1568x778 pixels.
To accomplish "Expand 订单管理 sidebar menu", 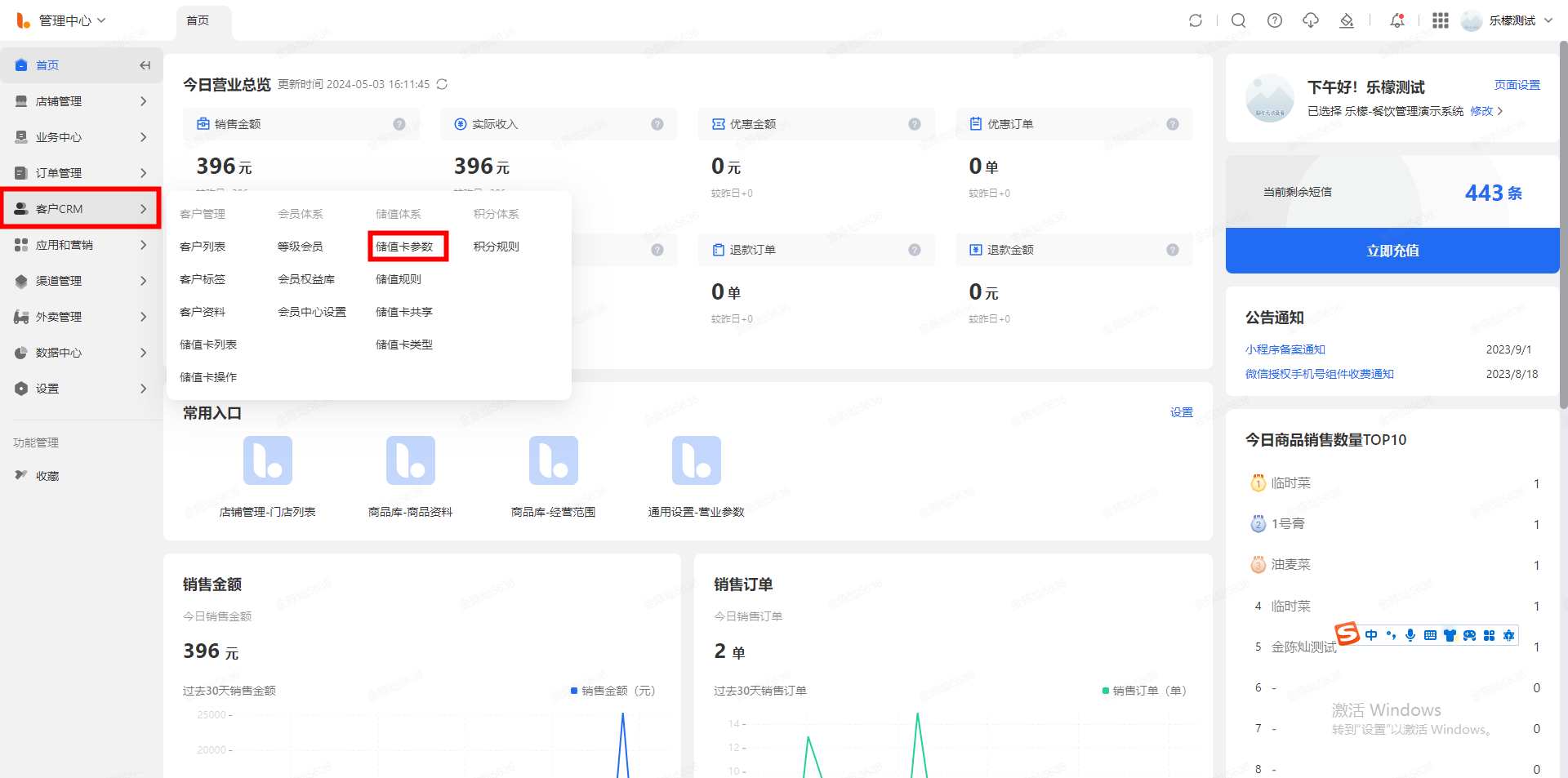I will (x=82, y=173).
